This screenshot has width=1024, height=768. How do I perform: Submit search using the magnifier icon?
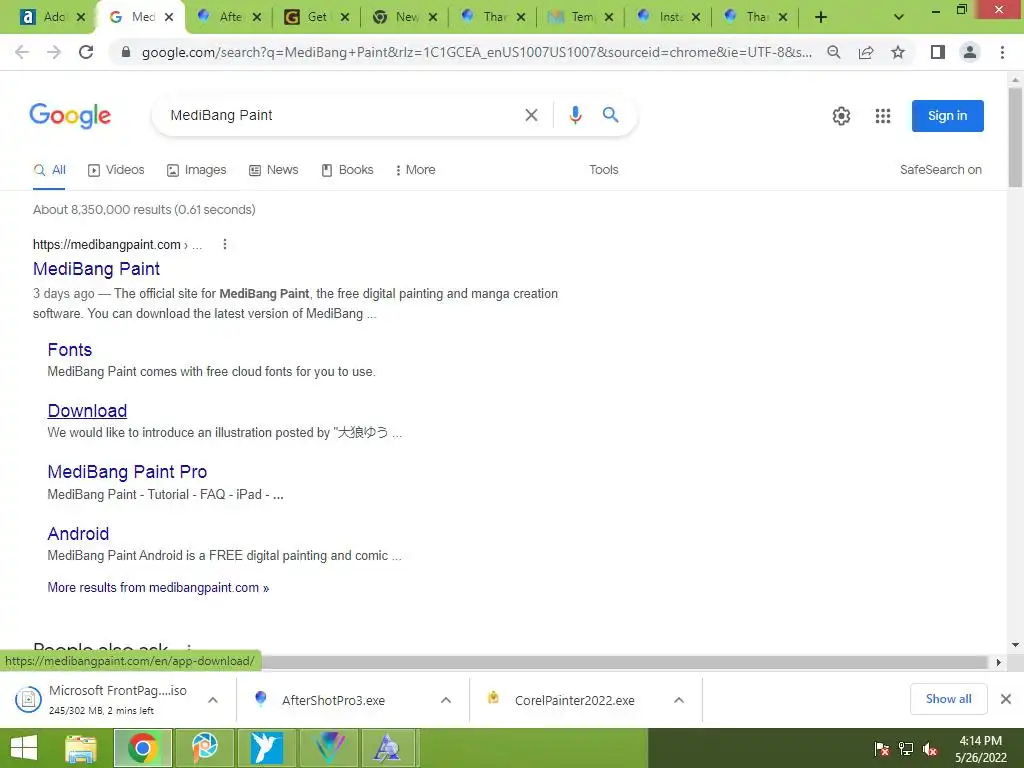click(x=611, y=115)
